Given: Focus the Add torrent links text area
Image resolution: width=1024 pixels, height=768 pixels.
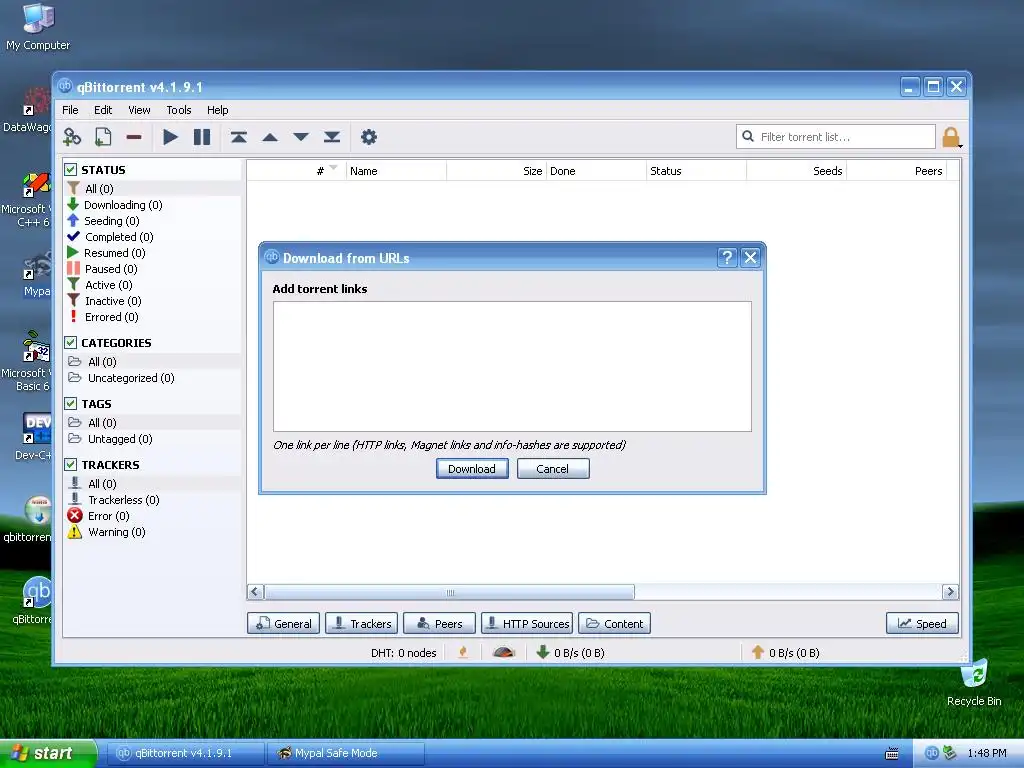Looking at the screenshot, I should pyautogui.click(x=512, y=366).
